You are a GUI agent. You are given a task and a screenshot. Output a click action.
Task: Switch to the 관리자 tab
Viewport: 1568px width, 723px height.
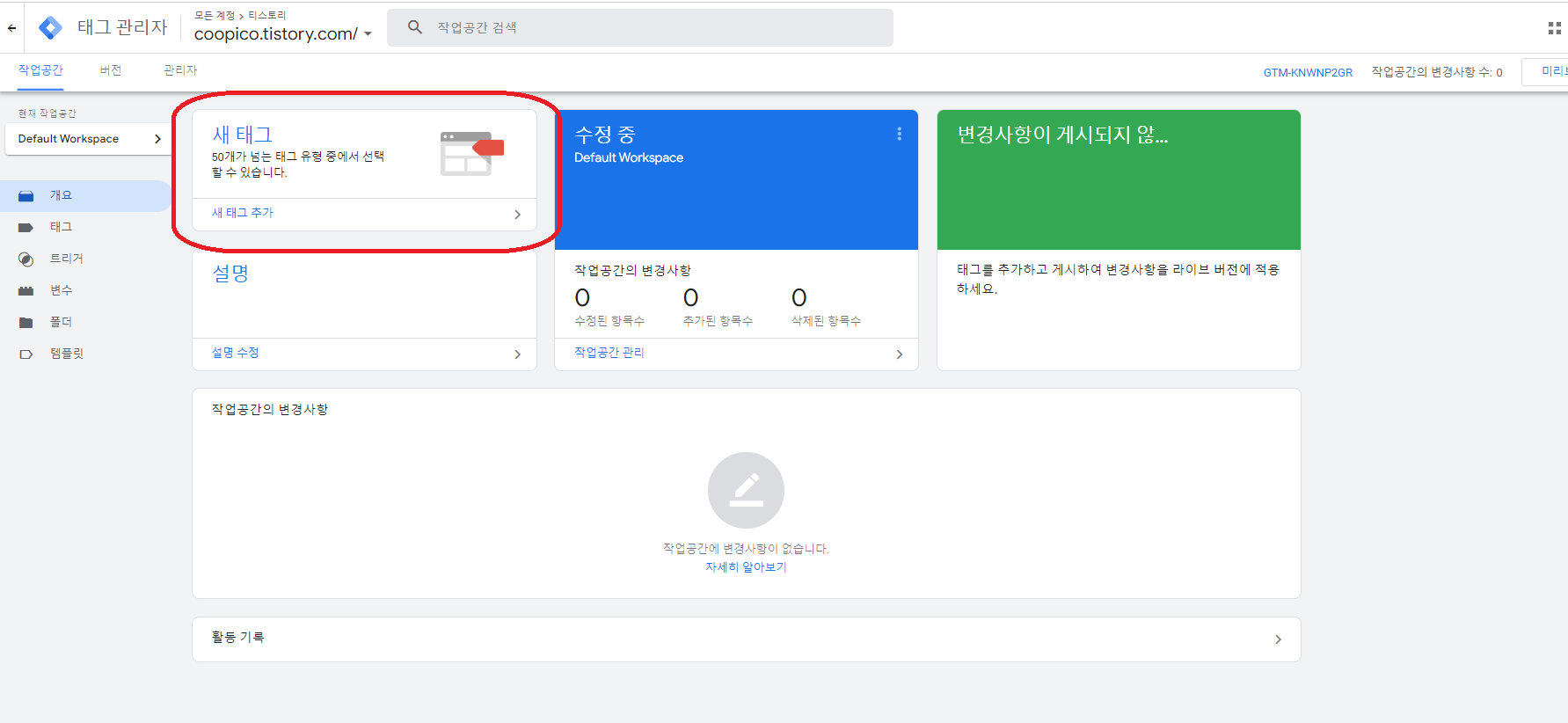coord(180,70)
